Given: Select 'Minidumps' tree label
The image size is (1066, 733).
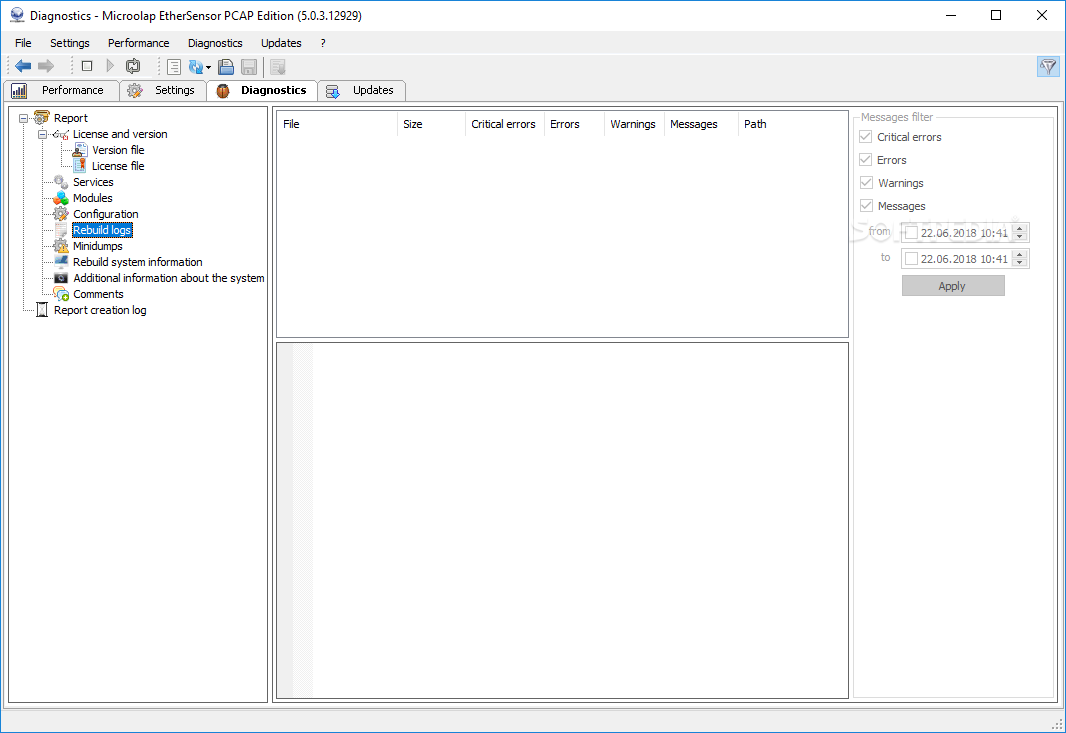Looking at the screenshot, I should (98, 246).
